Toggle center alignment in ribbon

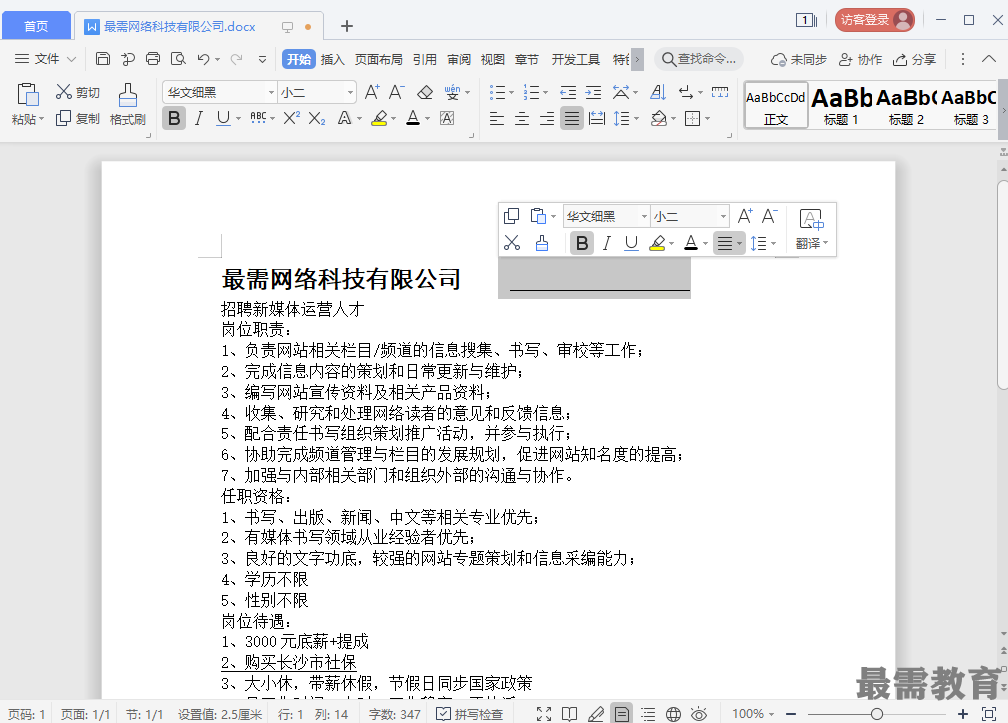(522, 118)
